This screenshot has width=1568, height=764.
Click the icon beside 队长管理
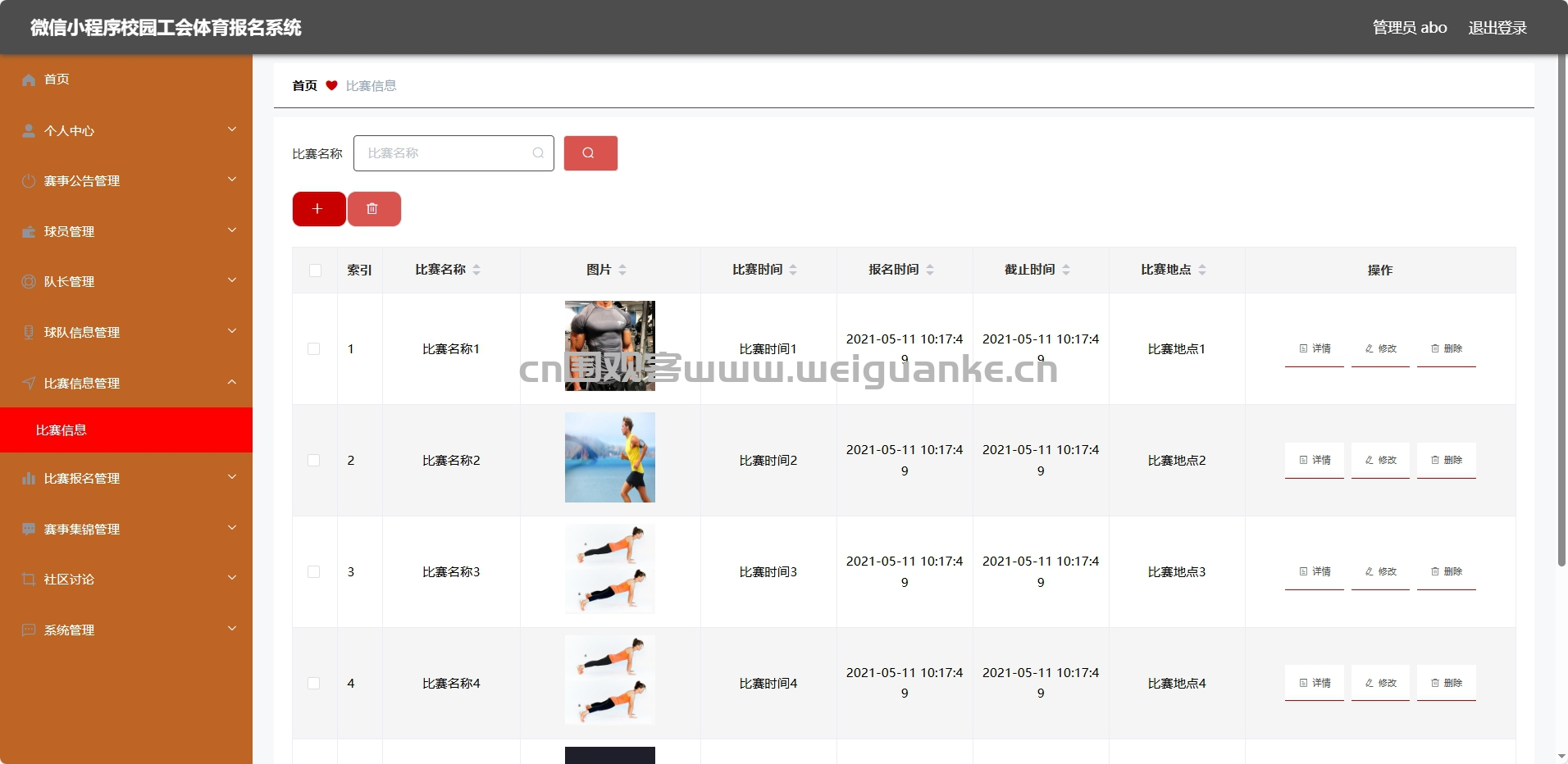point(29,282)
